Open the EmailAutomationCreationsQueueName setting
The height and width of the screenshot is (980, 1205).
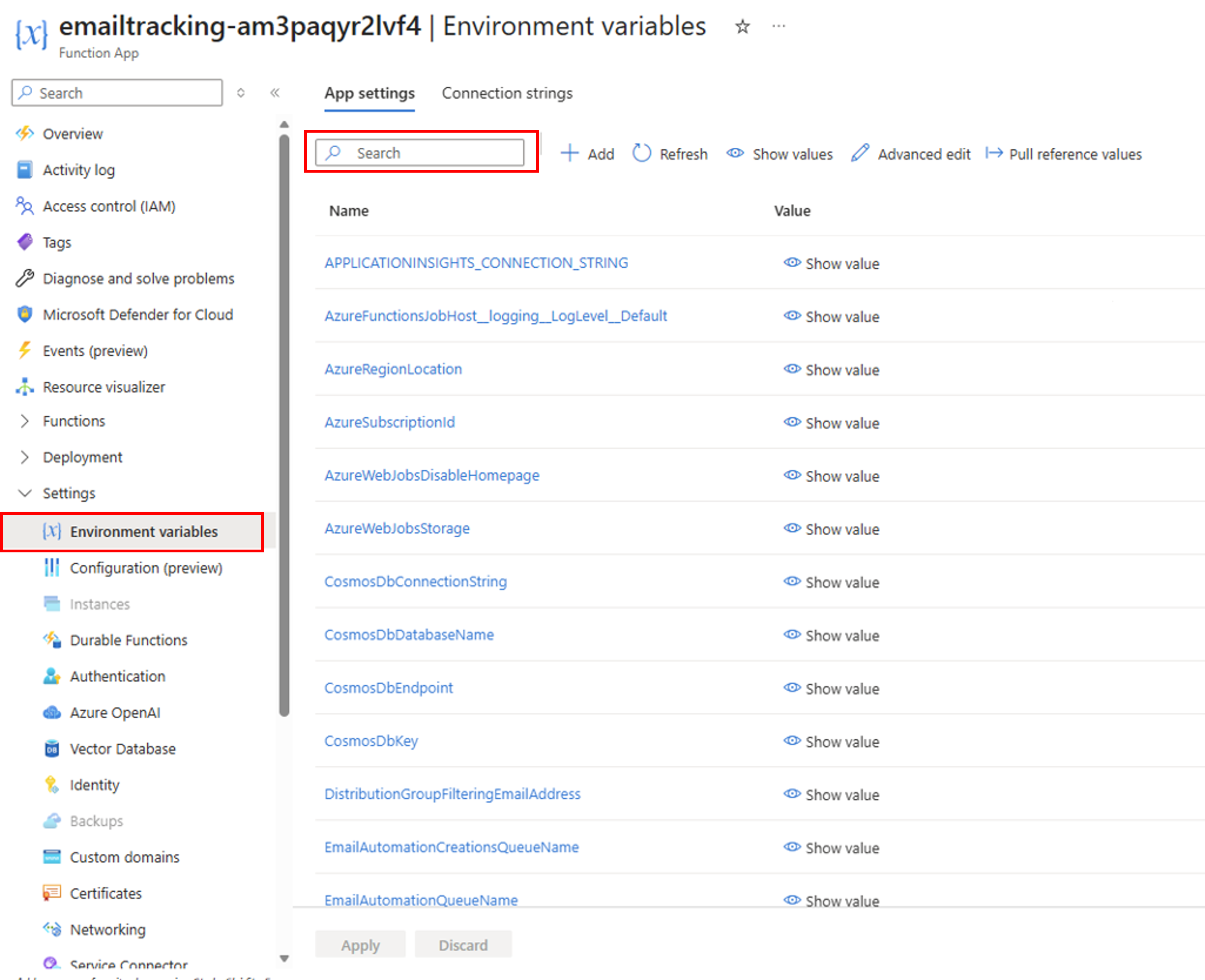[452, 847]
